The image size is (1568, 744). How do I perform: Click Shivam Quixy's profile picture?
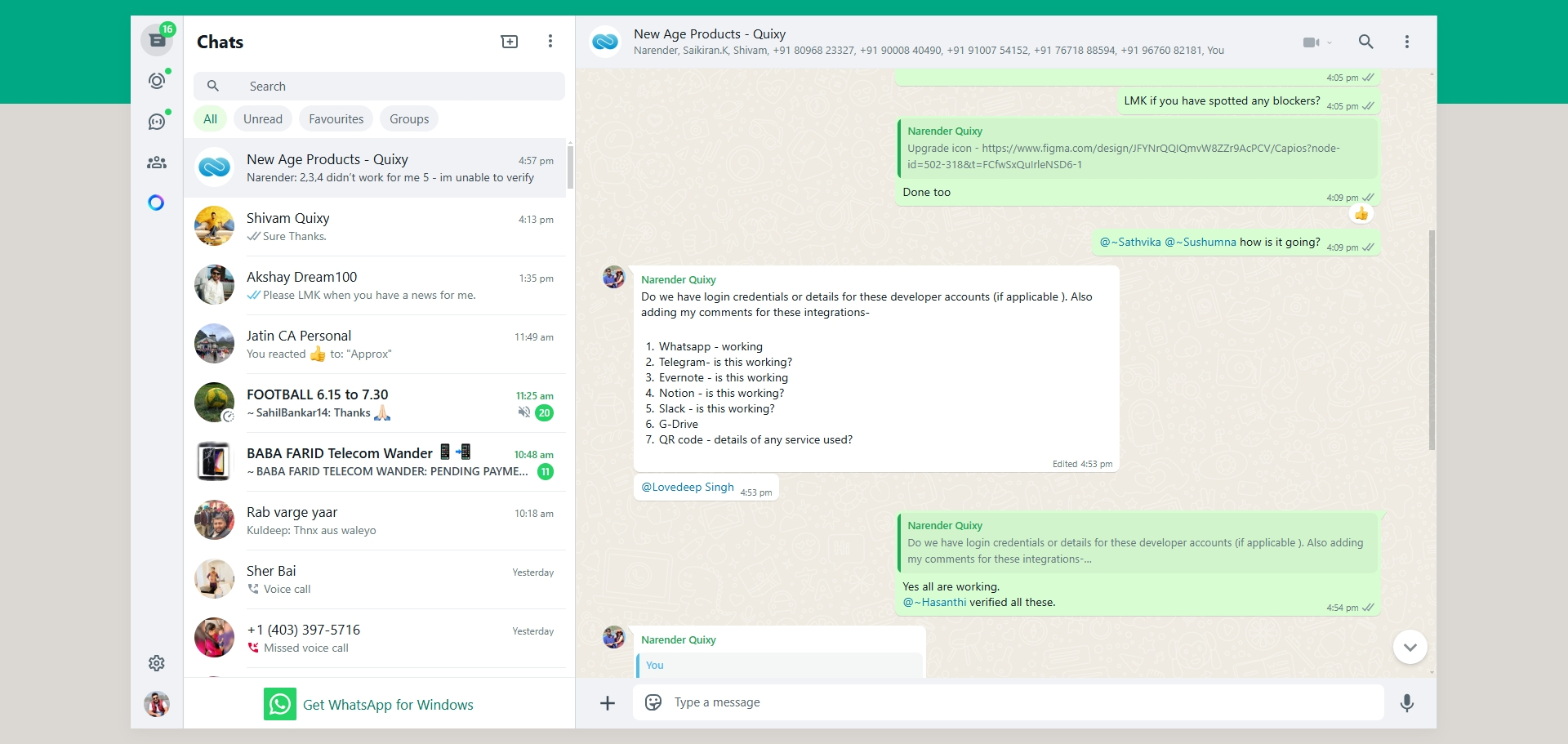click(x=214, y=226)
